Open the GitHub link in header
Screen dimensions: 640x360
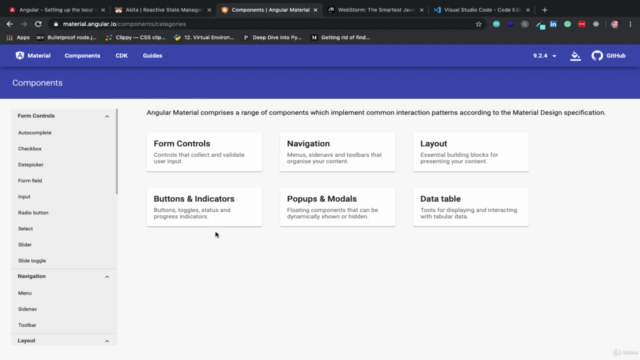pos(608,56)
